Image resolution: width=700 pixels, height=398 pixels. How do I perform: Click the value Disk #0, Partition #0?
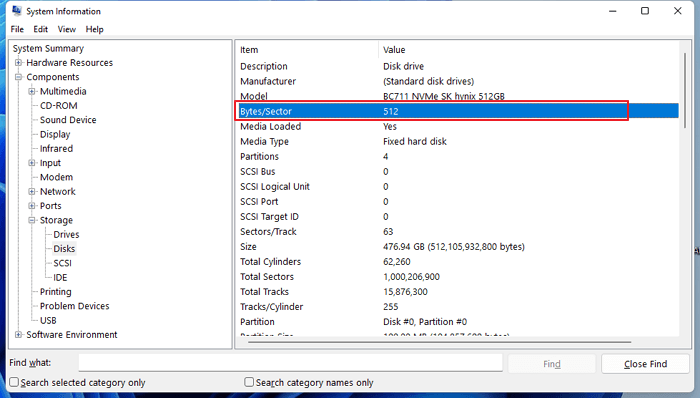(425, 322)
